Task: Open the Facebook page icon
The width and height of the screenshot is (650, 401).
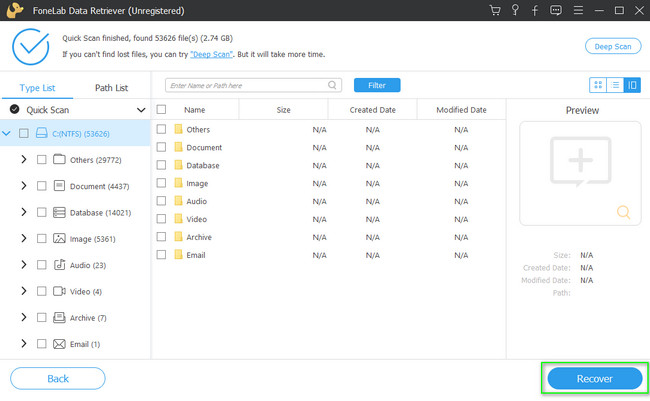Action: [535, 10]
